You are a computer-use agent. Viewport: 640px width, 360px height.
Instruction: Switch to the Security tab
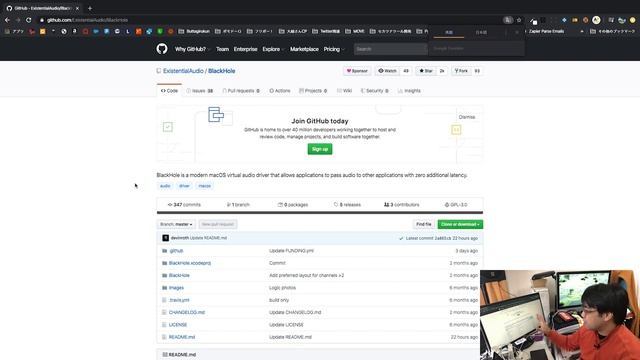click(375, 91)
